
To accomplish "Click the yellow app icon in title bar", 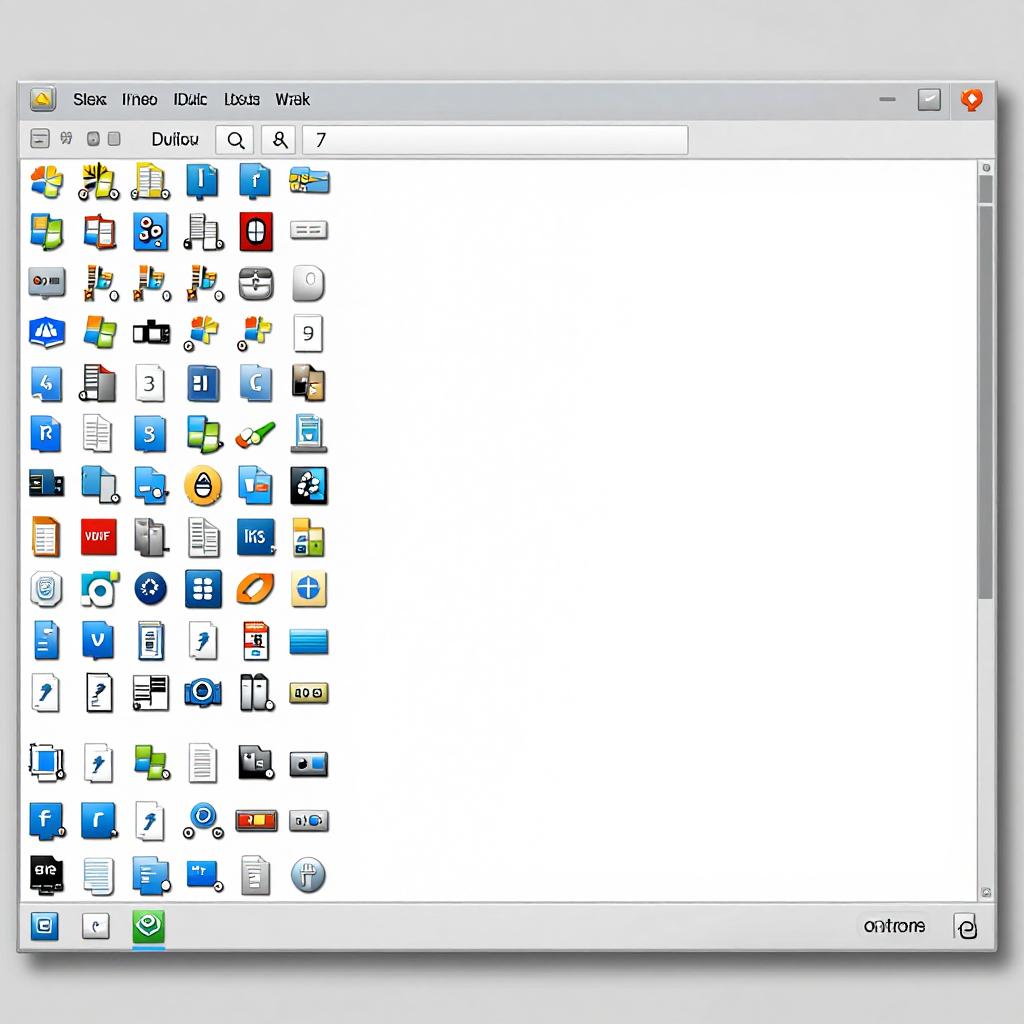I will [43, 99].
